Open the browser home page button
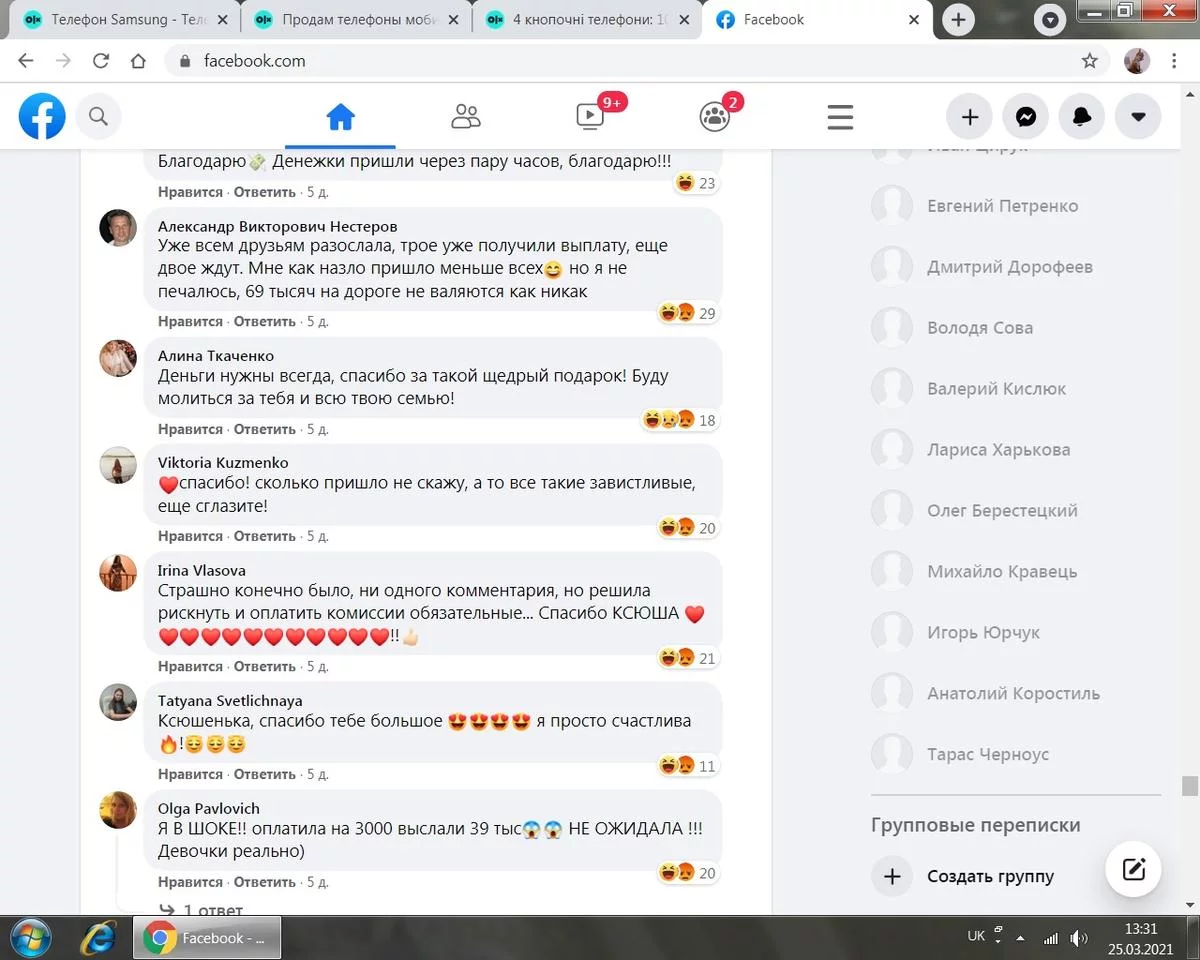1200x960 pixels. click(x=138, y=61)
